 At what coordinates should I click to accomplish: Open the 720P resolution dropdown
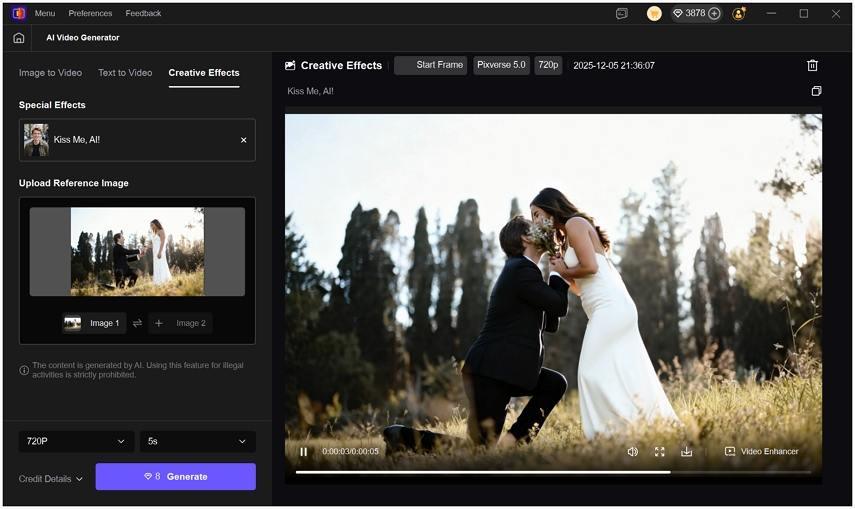(76, 441)
